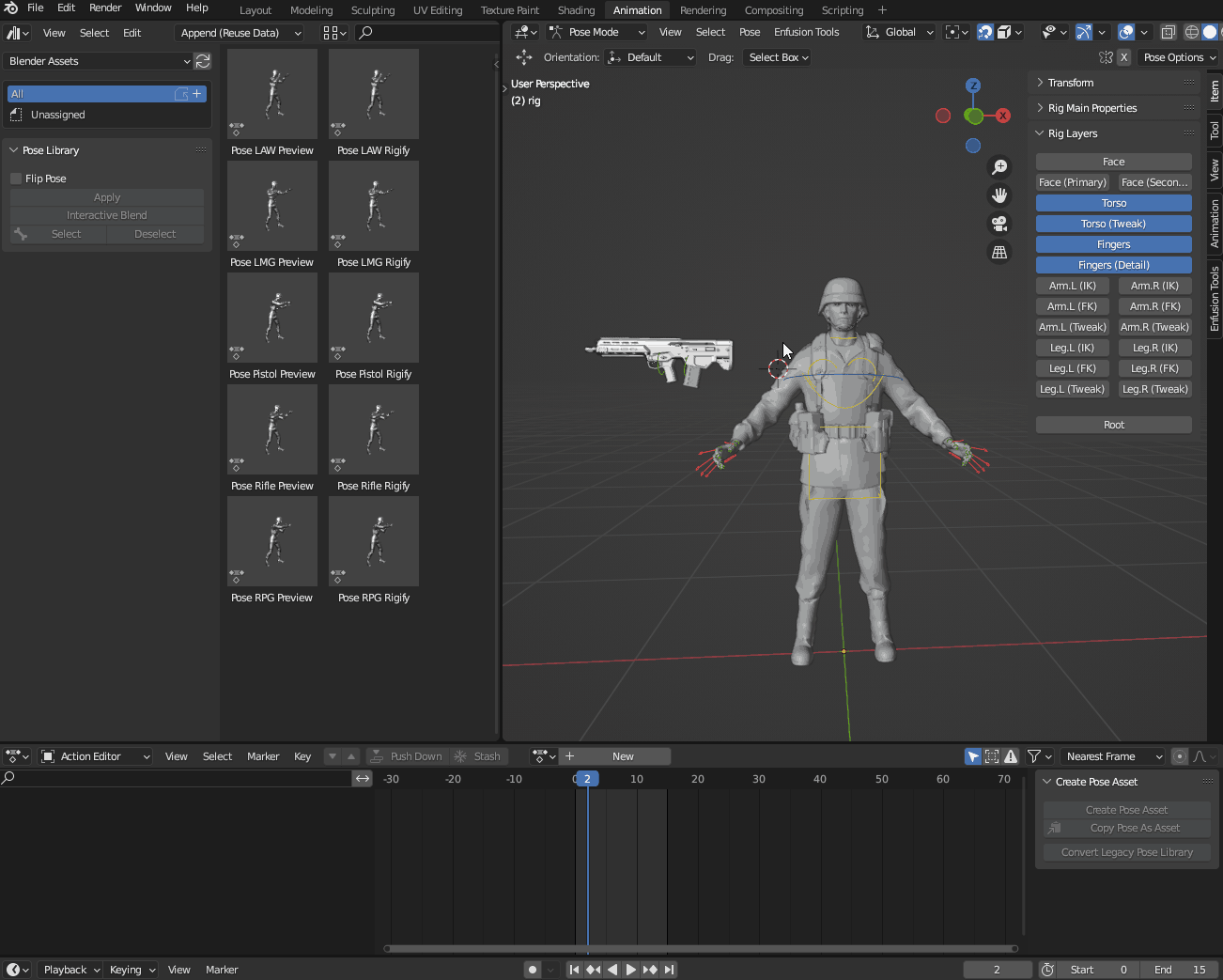1223x980 pixels.
Task: Enable the Flip Pose checkbox
Action: point(16,179)
